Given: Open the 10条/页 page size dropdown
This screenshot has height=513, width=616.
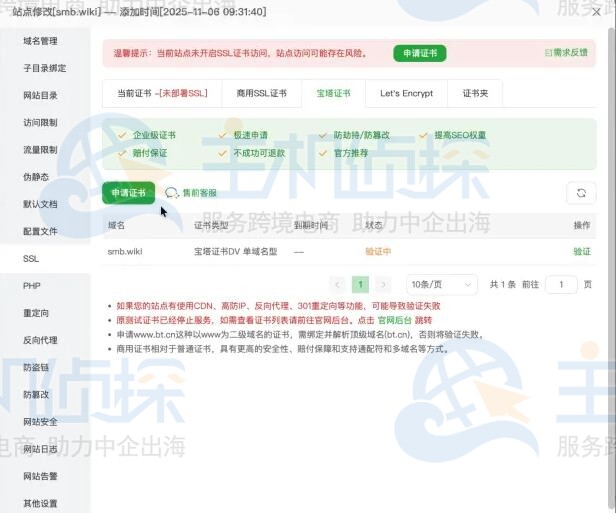Looking at the screenshot, I should pos(442,284).
